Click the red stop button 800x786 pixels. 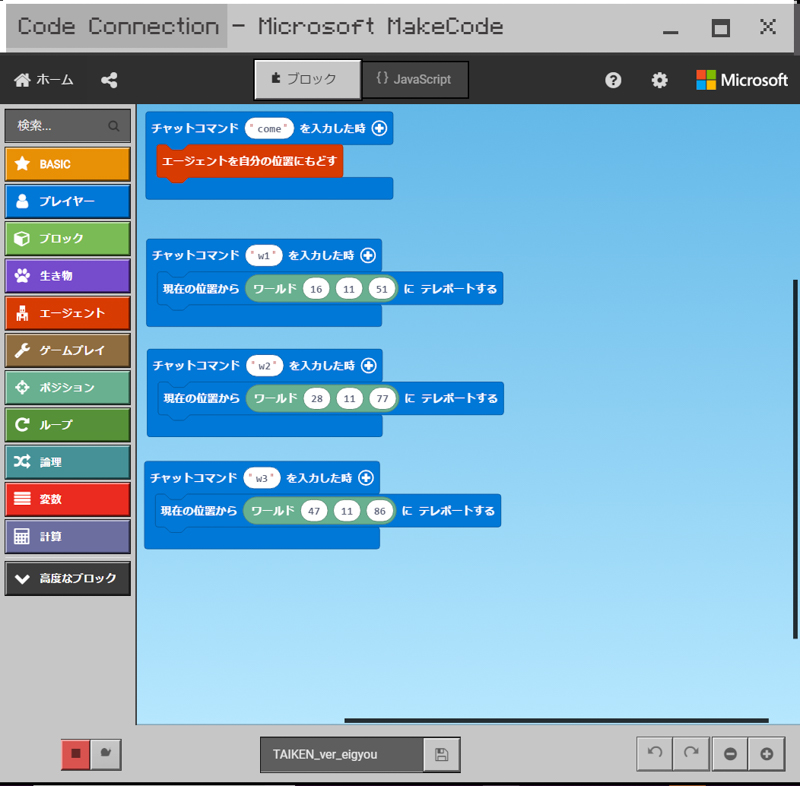pos(76,754)
